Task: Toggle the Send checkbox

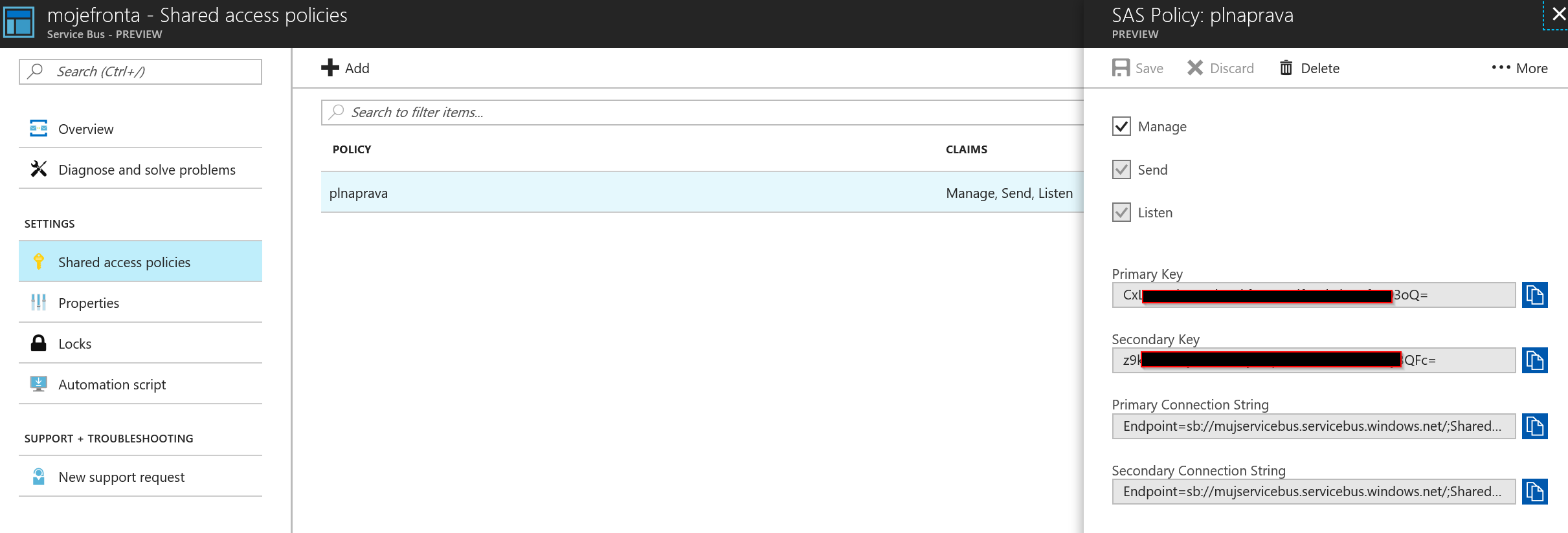Action: [x=1121, y=169]
